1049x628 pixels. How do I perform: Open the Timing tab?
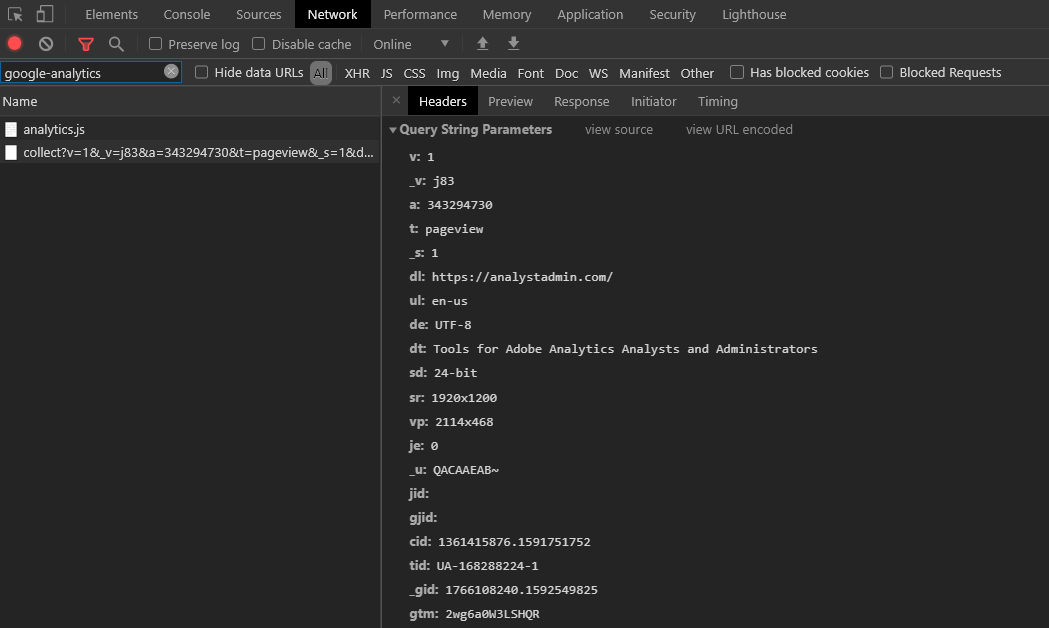pyautogui.click(x=717, y=101)
